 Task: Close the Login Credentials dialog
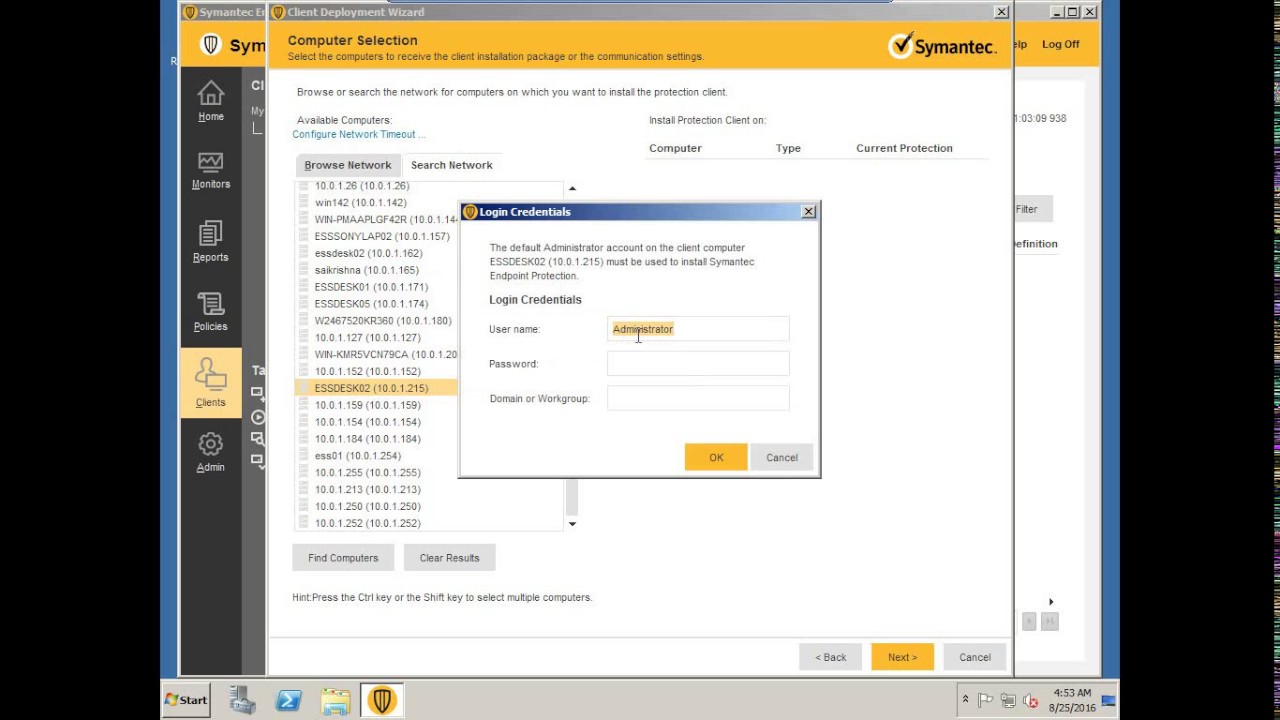tap(808, 211)
